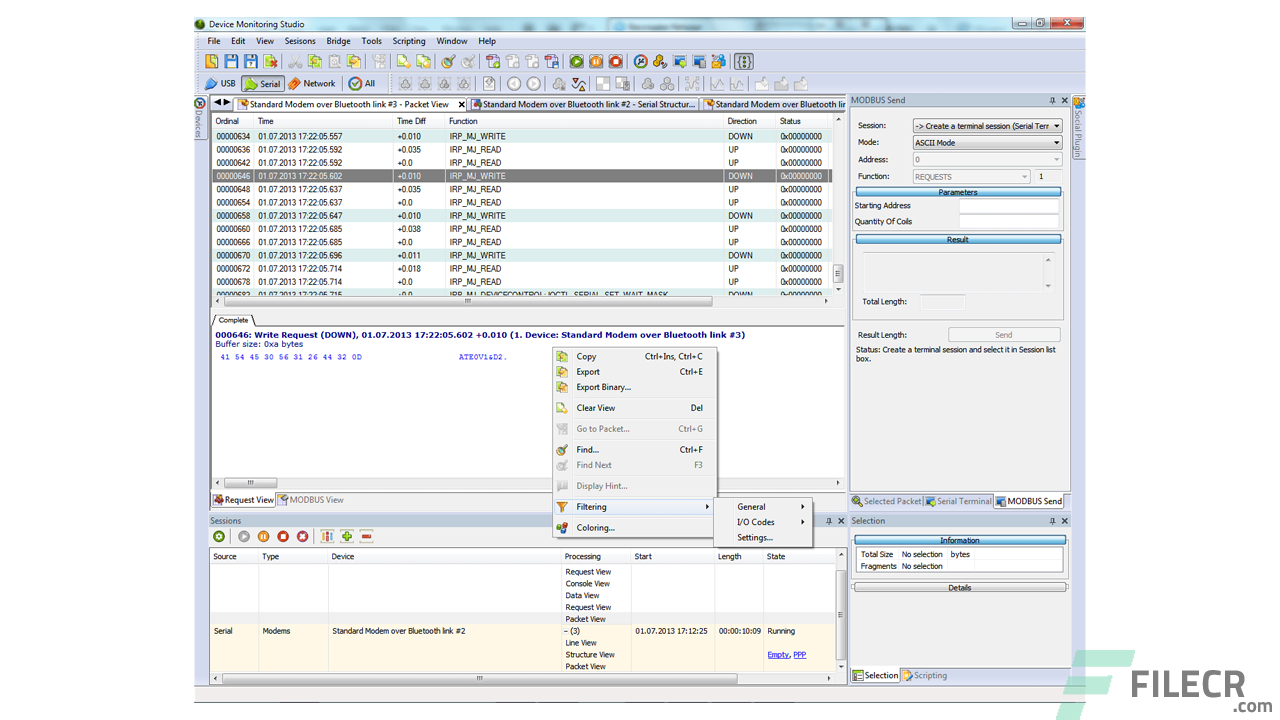This screenshot has height=720, width=1280.
Task: Pause with the orange main toolbar icon
Action: pyautogui.click(x=596, y=62)
